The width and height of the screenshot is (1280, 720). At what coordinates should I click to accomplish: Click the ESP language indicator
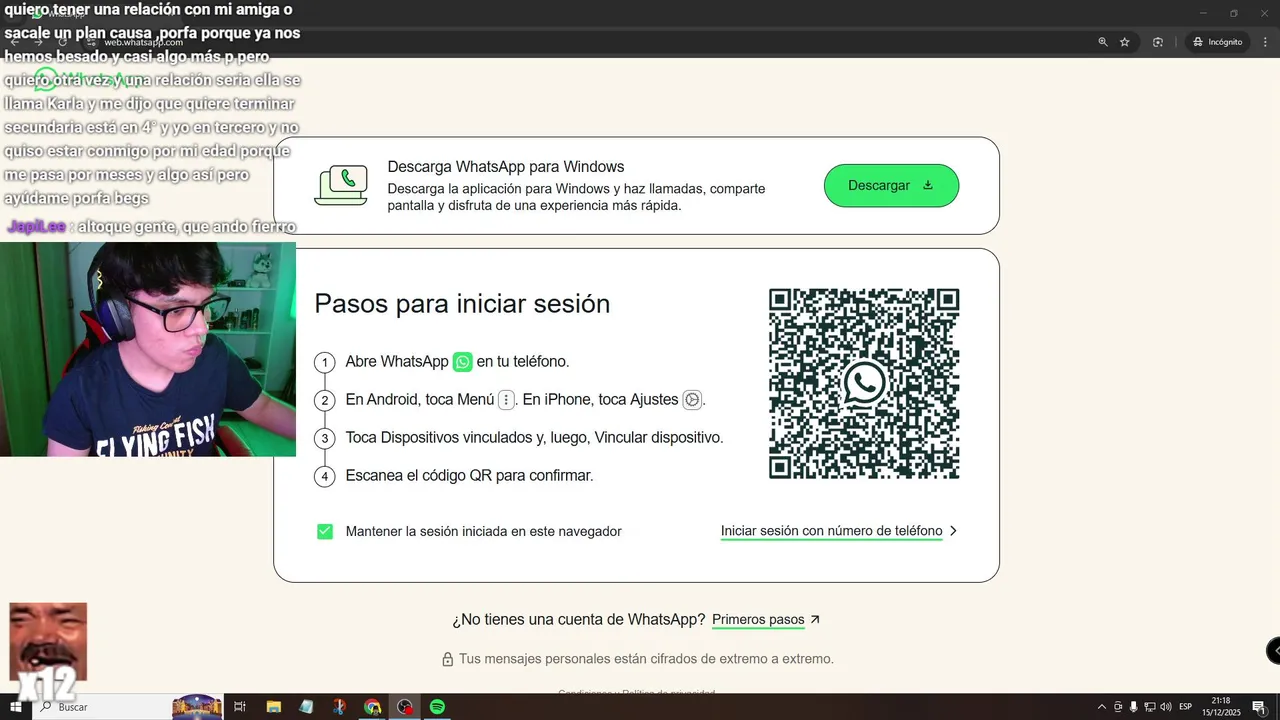1186,707
